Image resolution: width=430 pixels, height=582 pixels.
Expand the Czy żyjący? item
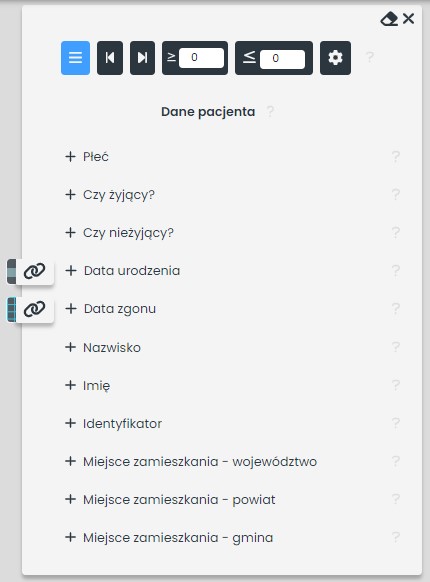pyautogui.click(x=110, y=194)
